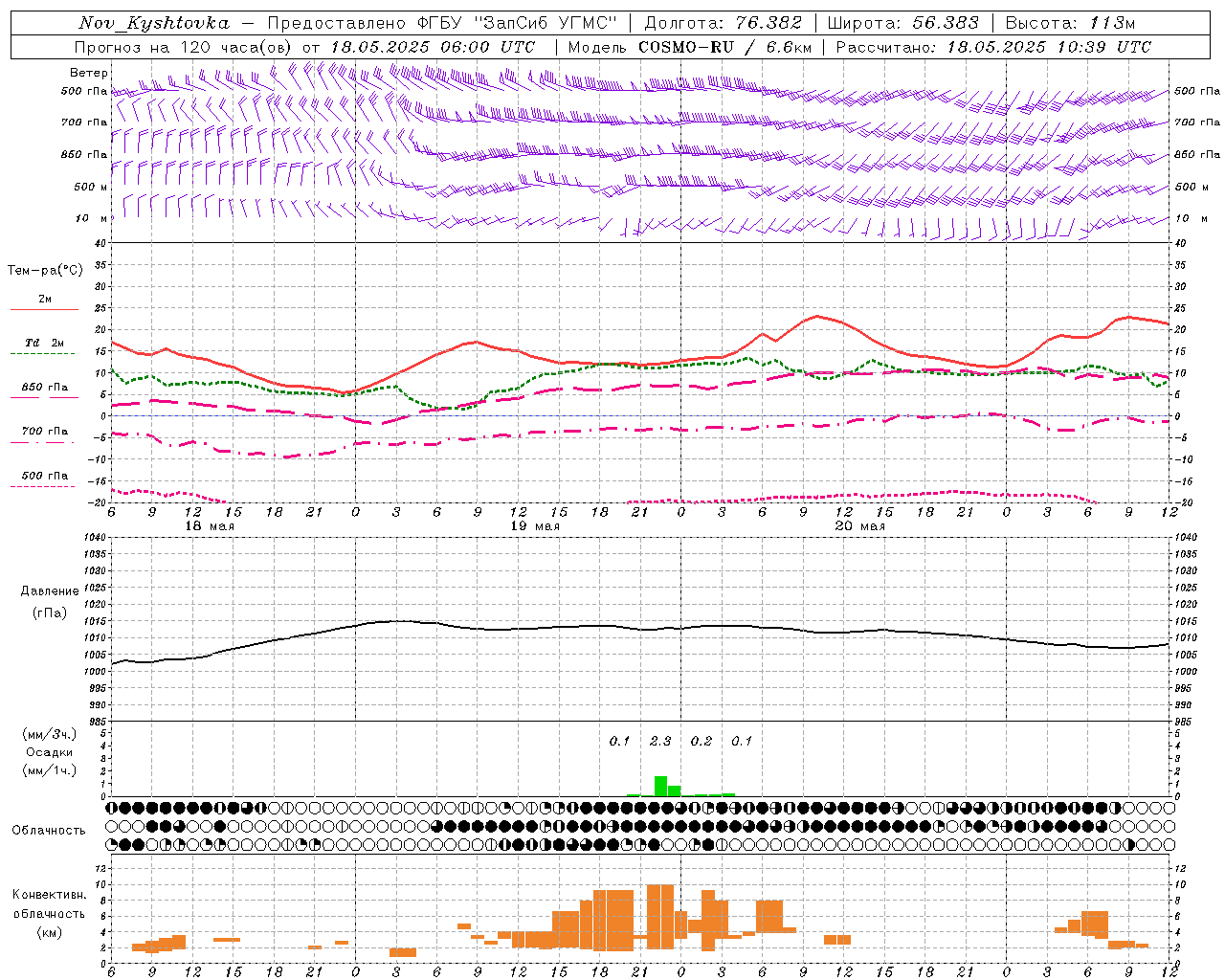The image size is (1225, 980).
Task: Click the 'Облачность' cloud cover label
Action: pos(49,830)
